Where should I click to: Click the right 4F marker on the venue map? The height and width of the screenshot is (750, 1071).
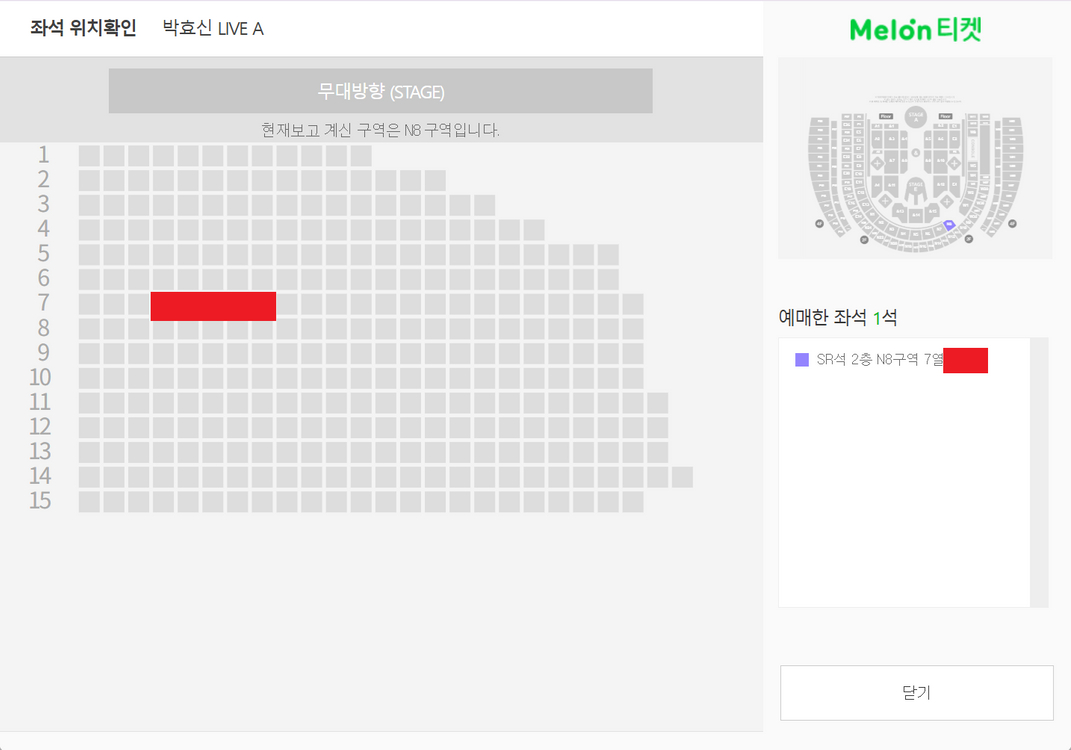(1012, 224)
